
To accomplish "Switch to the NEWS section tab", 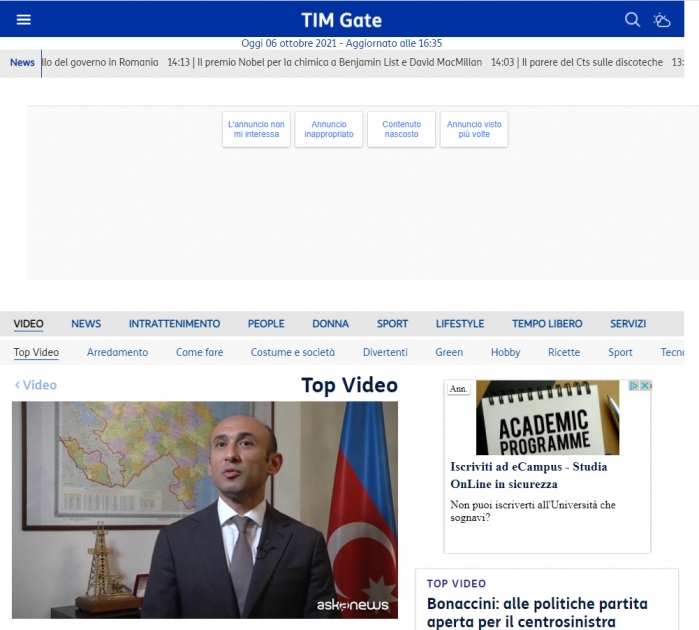I will pyautogui.click(x=86, y=324).
